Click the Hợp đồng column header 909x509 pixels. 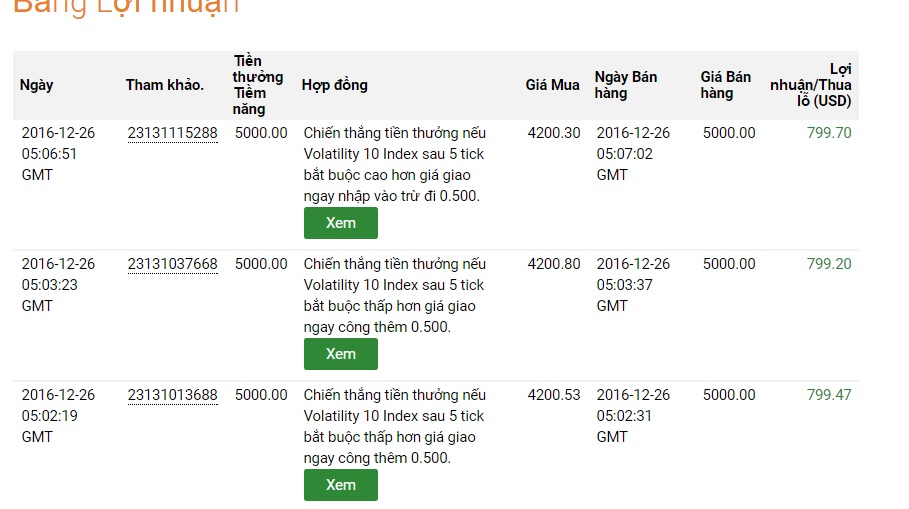335,85
